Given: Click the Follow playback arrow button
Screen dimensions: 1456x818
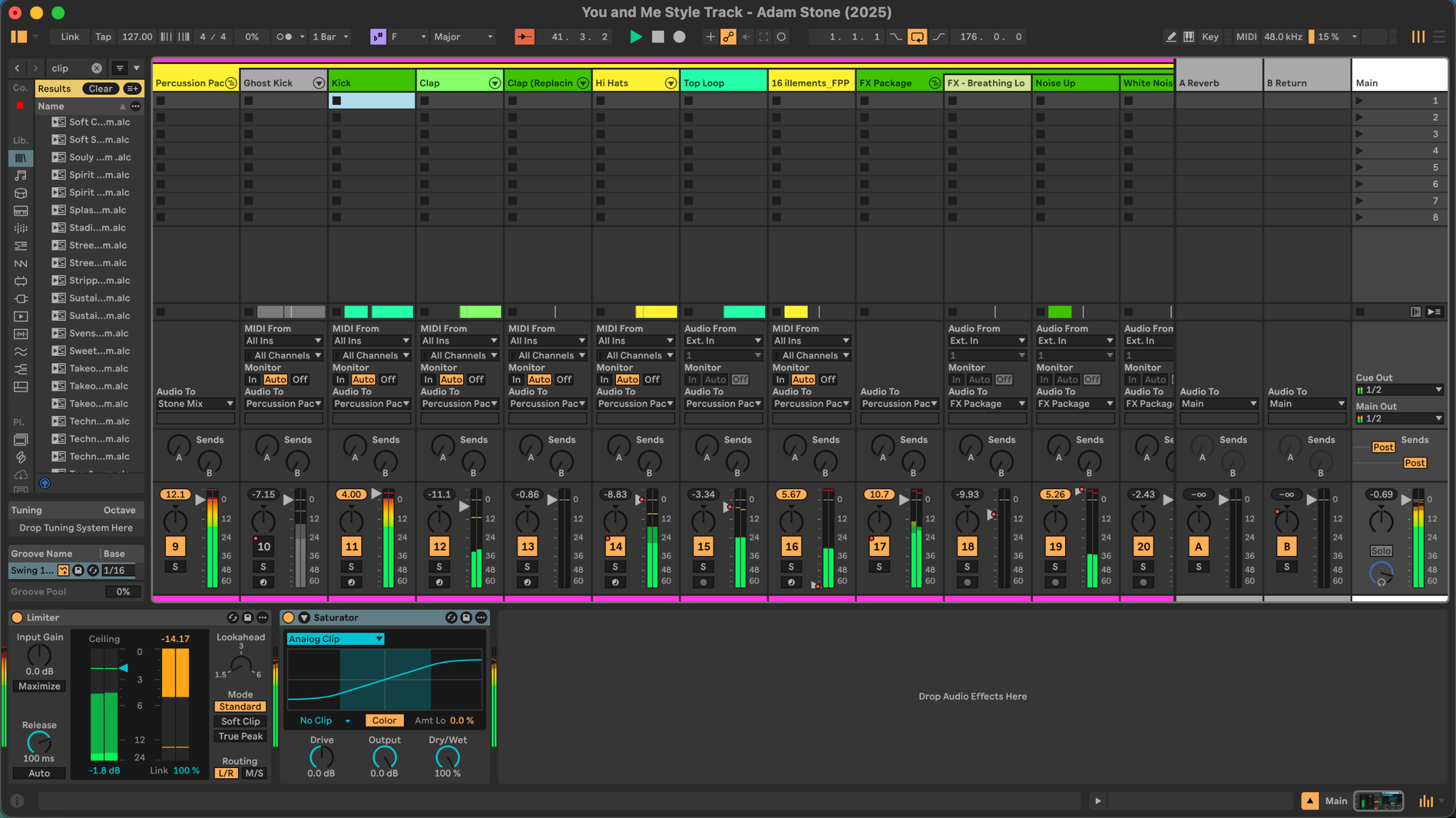Looking at the screenshot, I should tap(524, 36).
